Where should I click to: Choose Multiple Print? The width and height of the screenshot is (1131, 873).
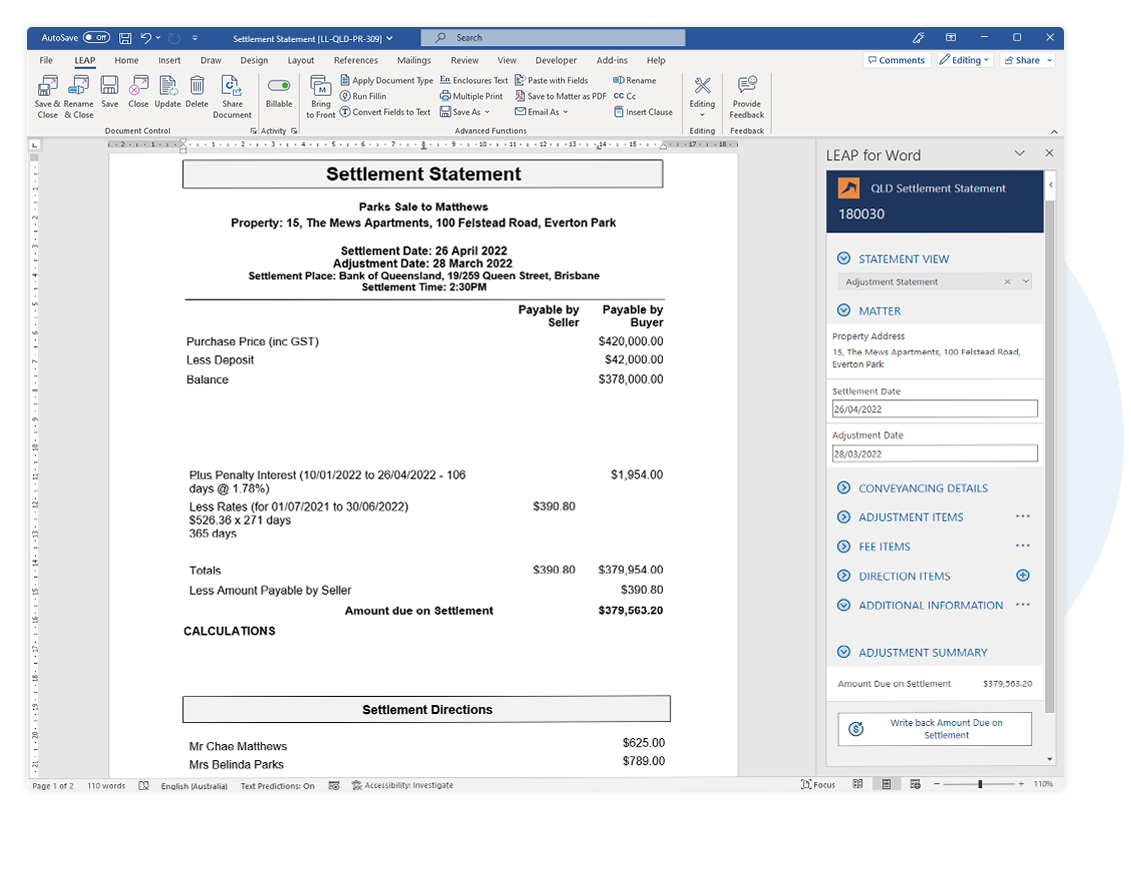click(472, 96)
